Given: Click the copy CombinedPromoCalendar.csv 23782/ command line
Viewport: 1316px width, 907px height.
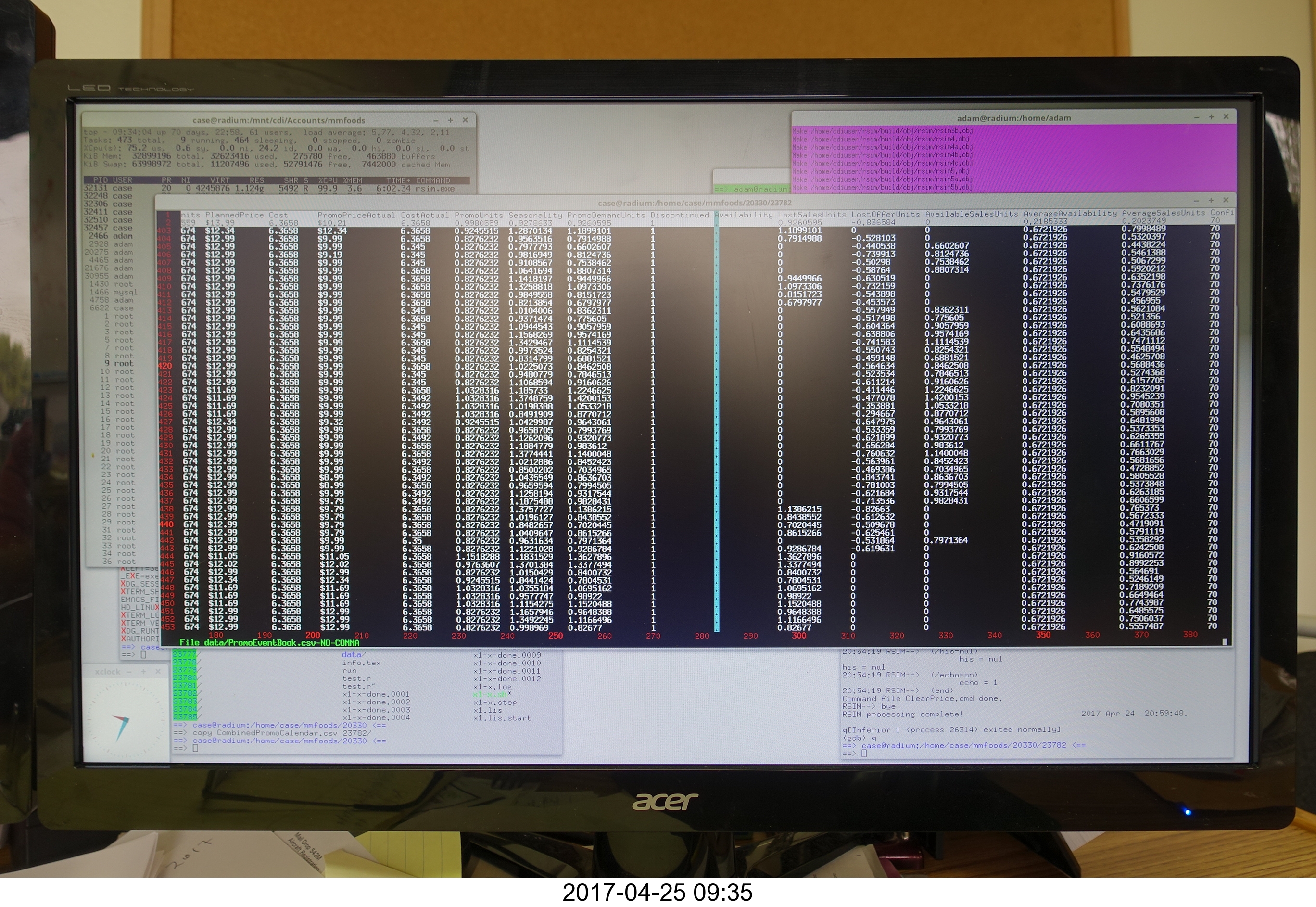Looking at the screenshot, I should coord(273,733).
